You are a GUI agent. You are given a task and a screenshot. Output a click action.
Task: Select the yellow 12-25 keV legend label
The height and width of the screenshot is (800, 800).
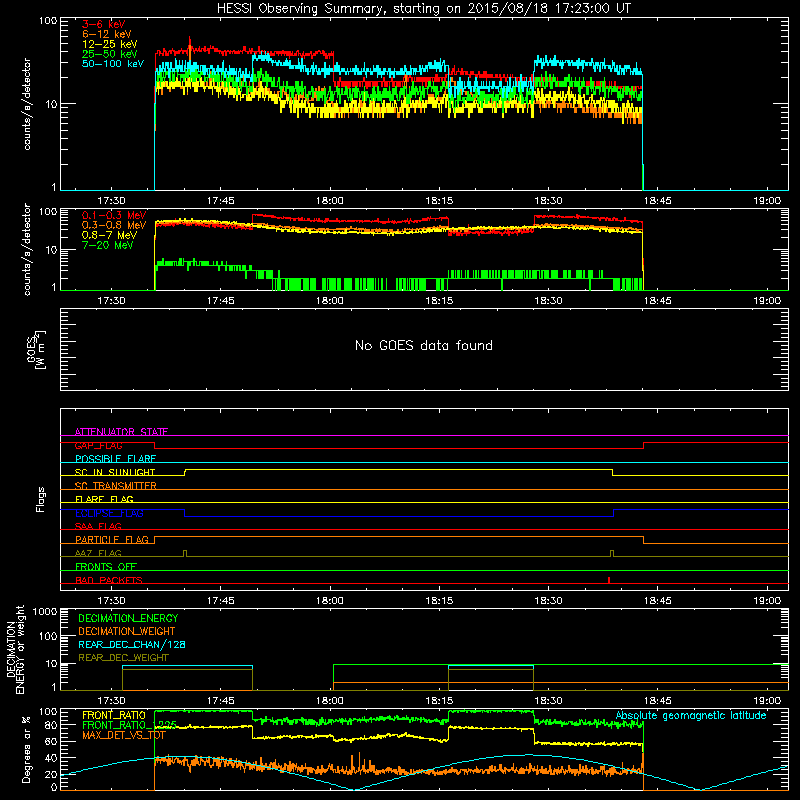pos(110,44)
